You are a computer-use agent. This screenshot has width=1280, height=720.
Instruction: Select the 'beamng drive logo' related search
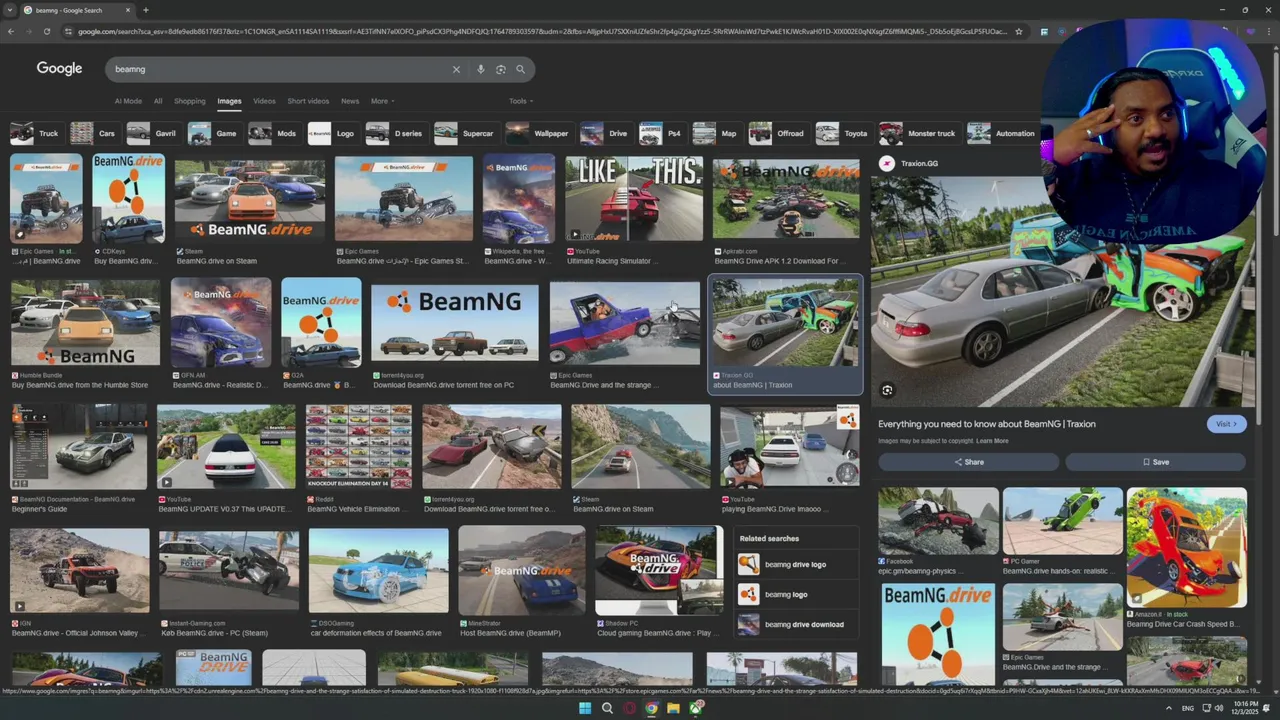click(x=796, y=564)
